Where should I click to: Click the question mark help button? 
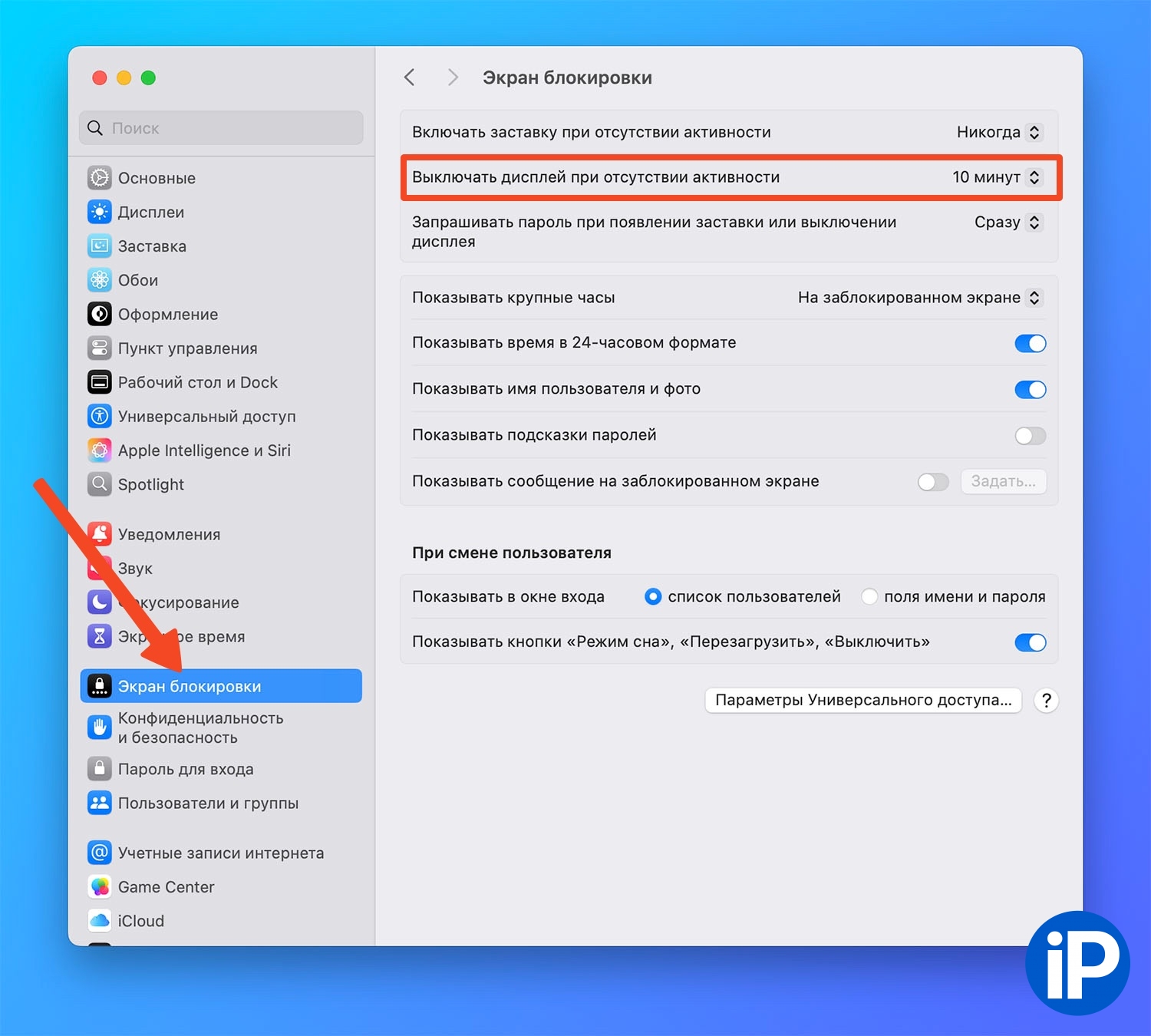(x=1046, y=700)
